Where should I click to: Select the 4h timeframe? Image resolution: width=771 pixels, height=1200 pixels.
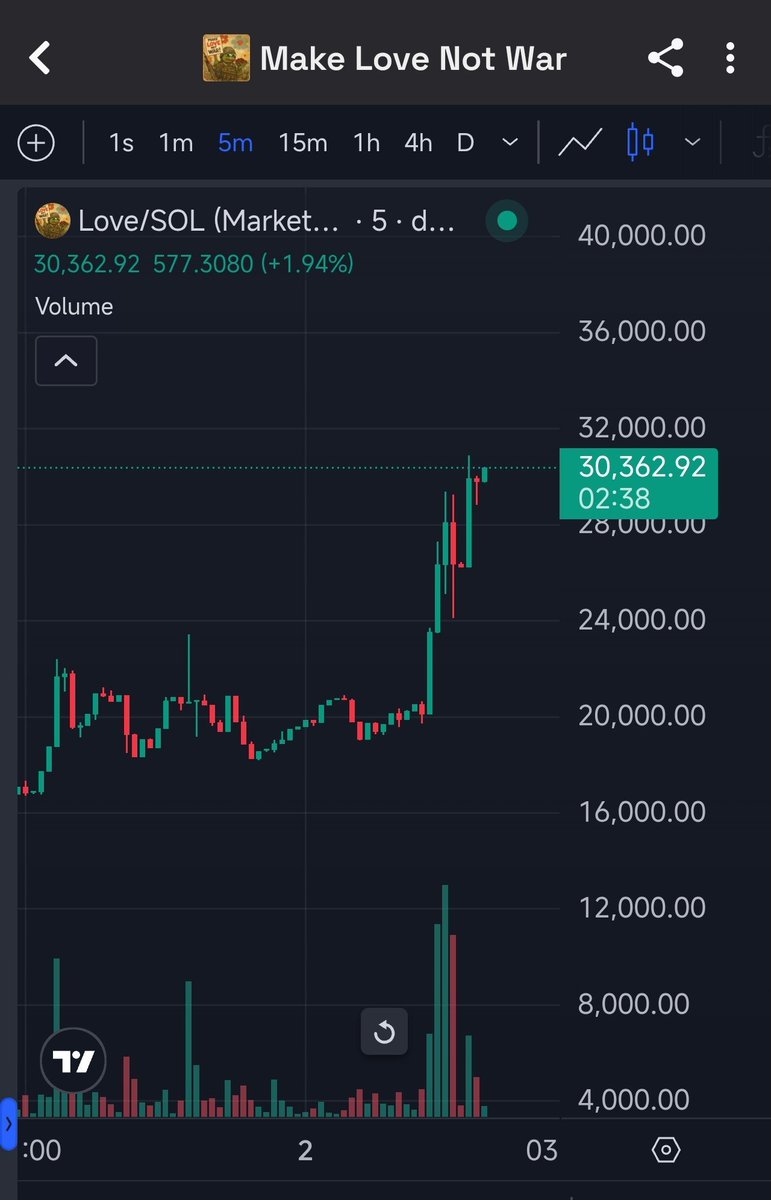(418, 143)
